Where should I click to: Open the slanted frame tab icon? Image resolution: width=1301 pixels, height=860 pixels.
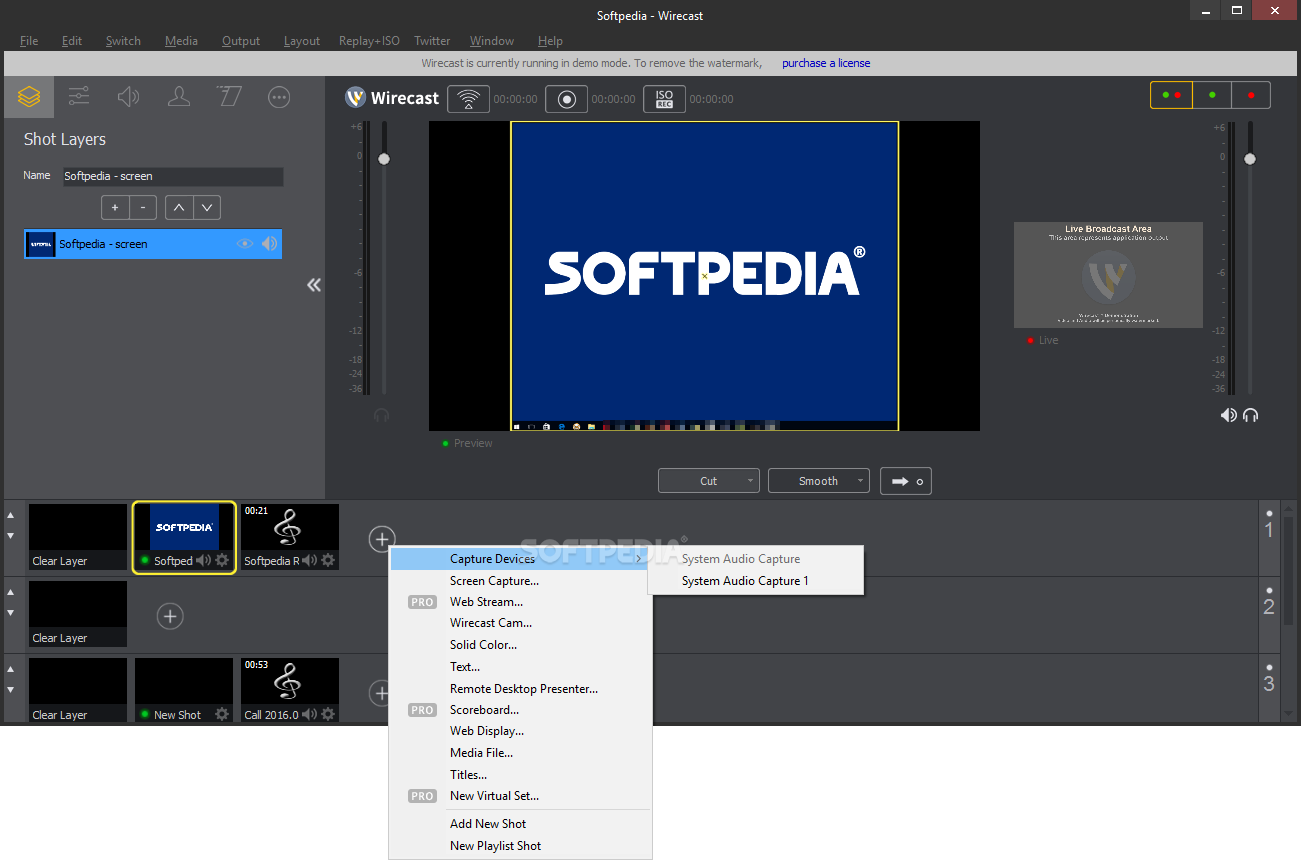pos(229,97)
